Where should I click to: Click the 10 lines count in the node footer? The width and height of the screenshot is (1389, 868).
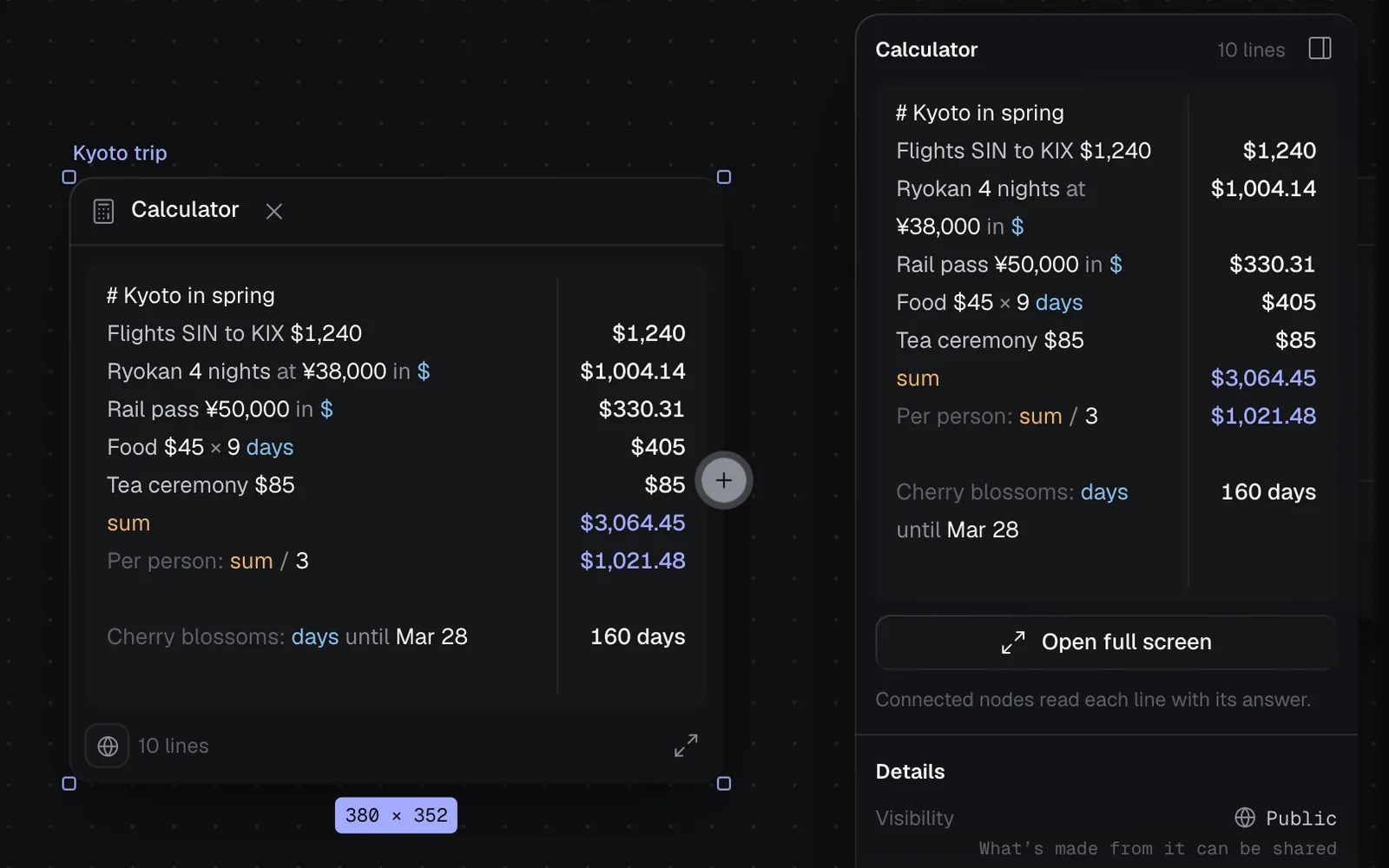(174, 746)
